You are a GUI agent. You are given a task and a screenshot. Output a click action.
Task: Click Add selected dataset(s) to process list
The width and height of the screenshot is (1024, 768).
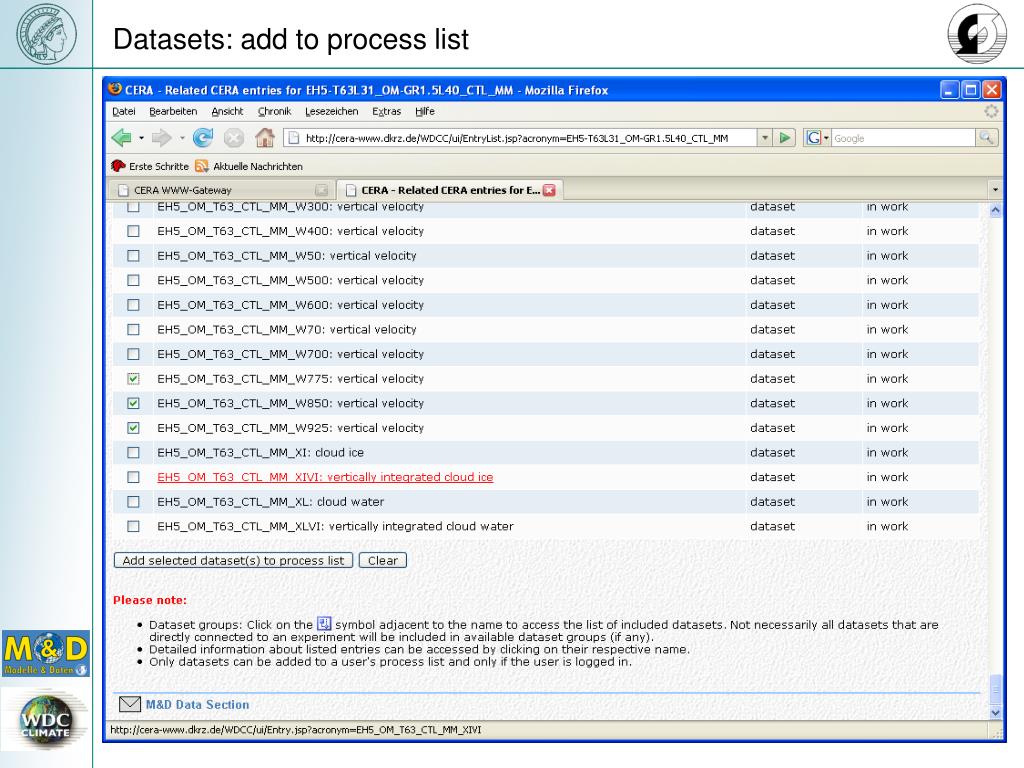pos(233,560)
